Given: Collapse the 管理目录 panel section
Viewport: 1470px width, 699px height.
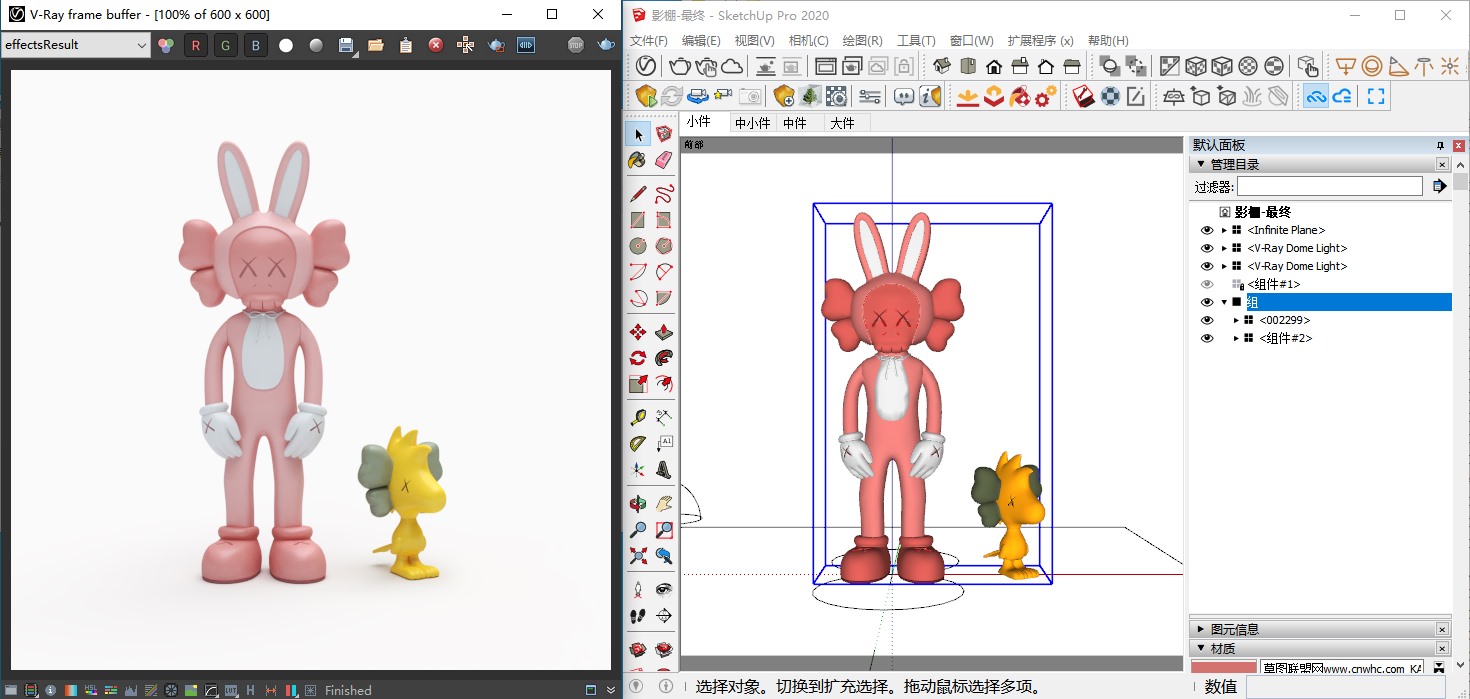Looking at the screenshot, I should click(1200, 164).
